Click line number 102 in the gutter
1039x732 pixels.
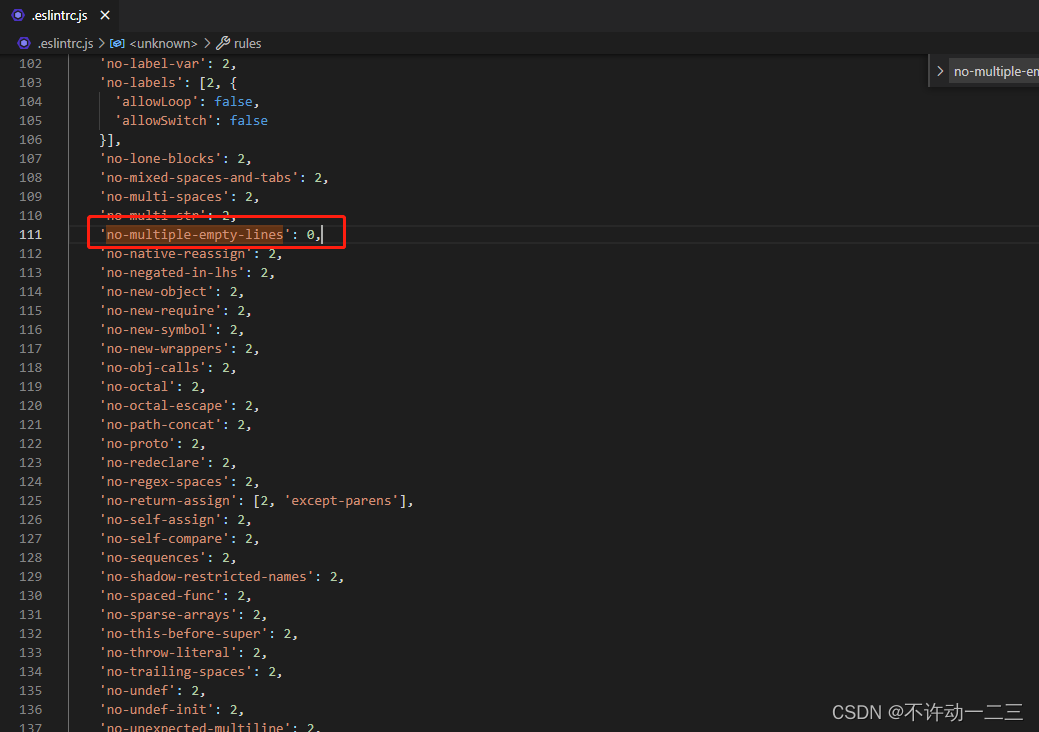click(x=30, y=63)
